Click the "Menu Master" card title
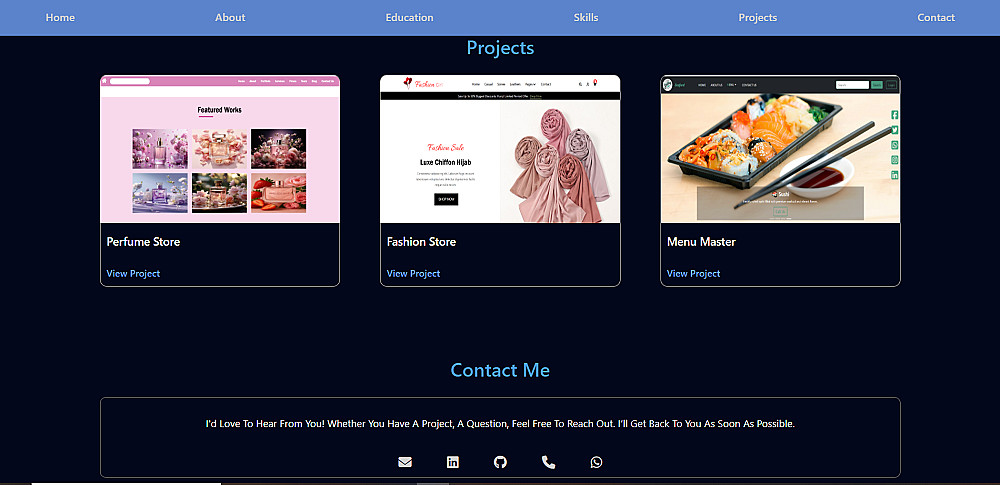Viewport: 1000px width, 485px height. coord(702,242)
